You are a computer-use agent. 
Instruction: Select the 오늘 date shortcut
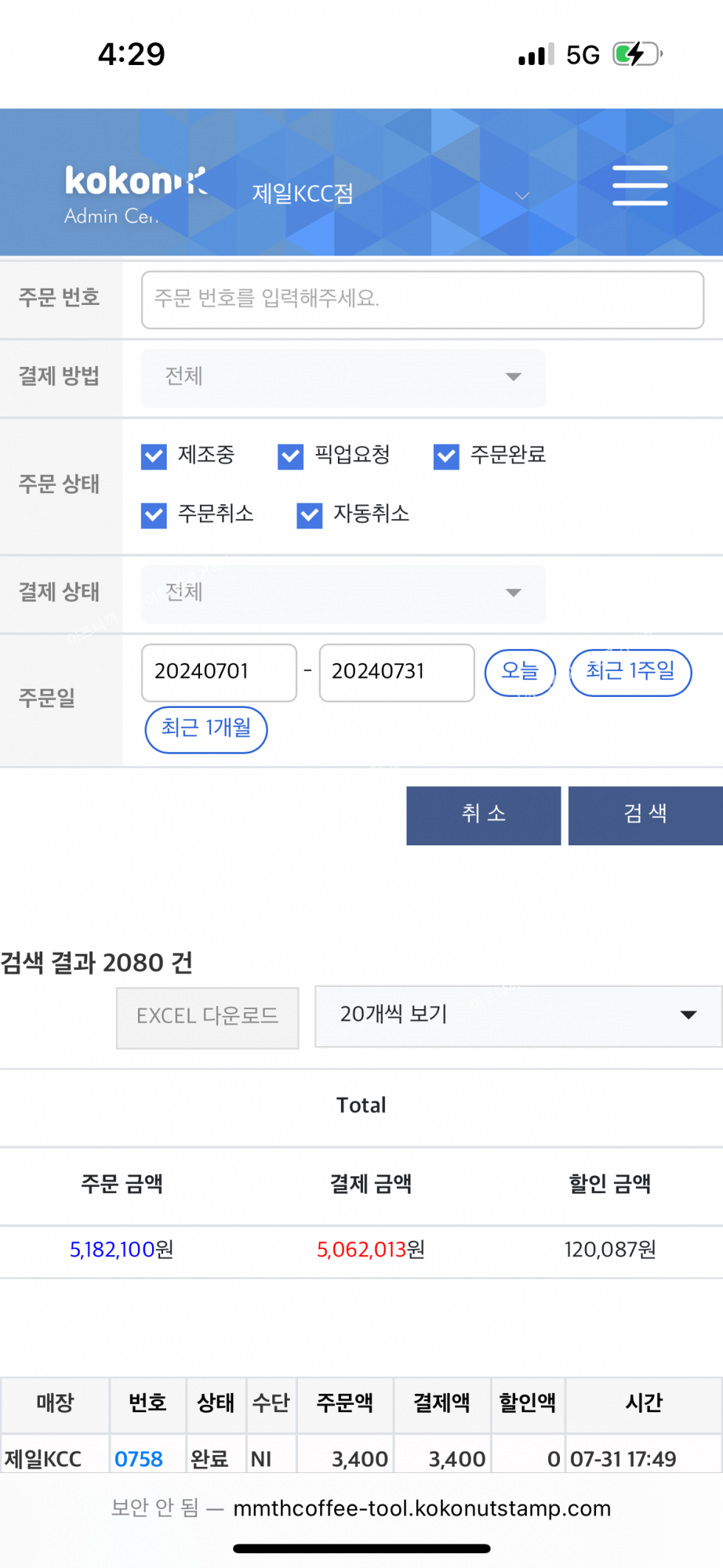tap(520, 673)
